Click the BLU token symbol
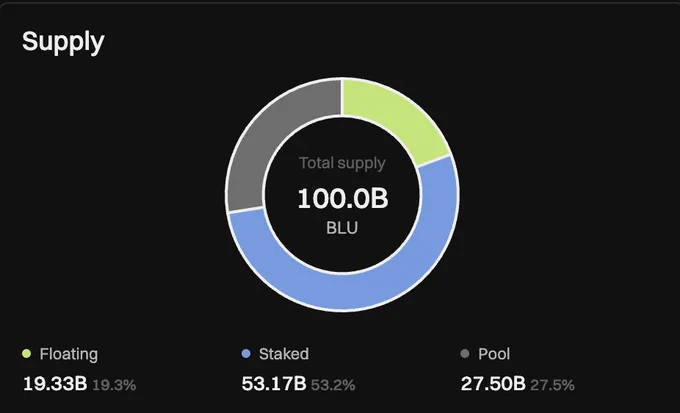Image resolution: width=680 pixels, height=413 pixels. pos(342,228)
